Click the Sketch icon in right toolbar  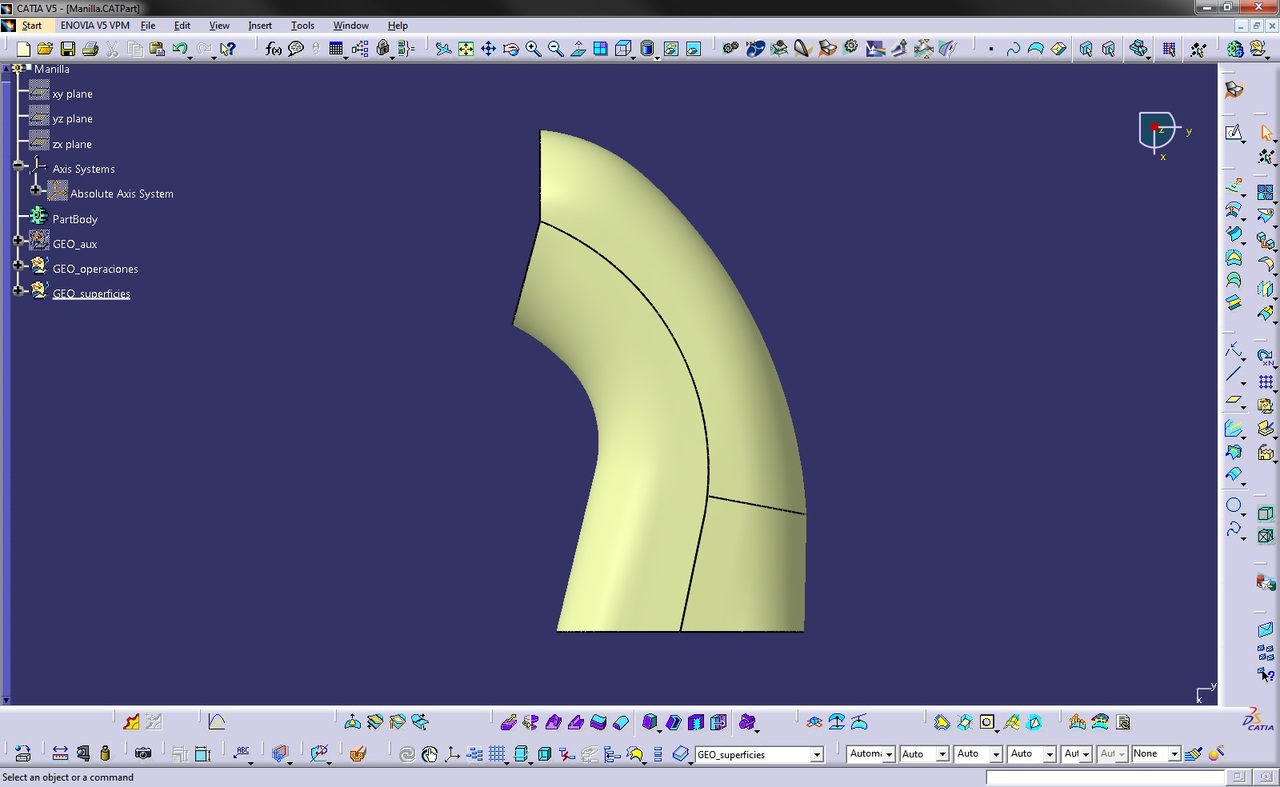(x=1234, y=132)
